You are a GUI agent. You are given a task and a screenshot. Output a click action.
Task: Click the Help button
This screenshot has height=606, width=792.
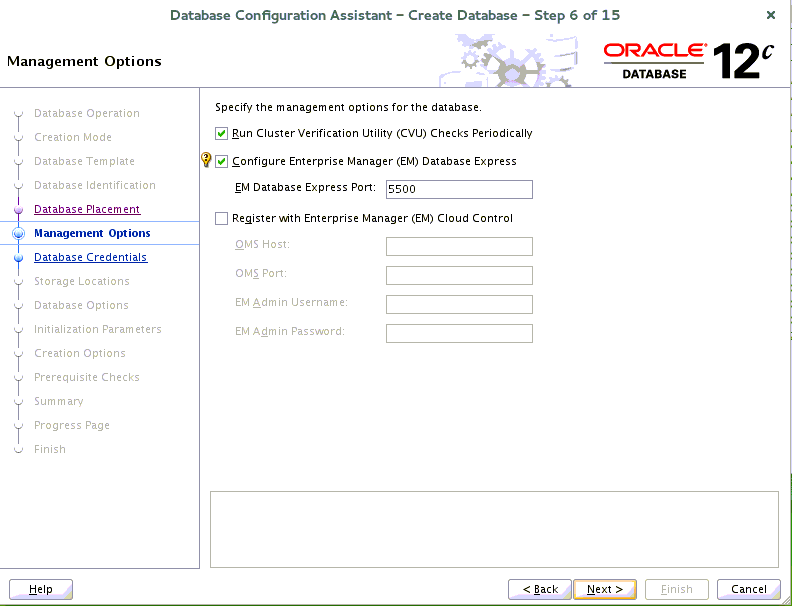pyautogui.click(x=41, y=589)
